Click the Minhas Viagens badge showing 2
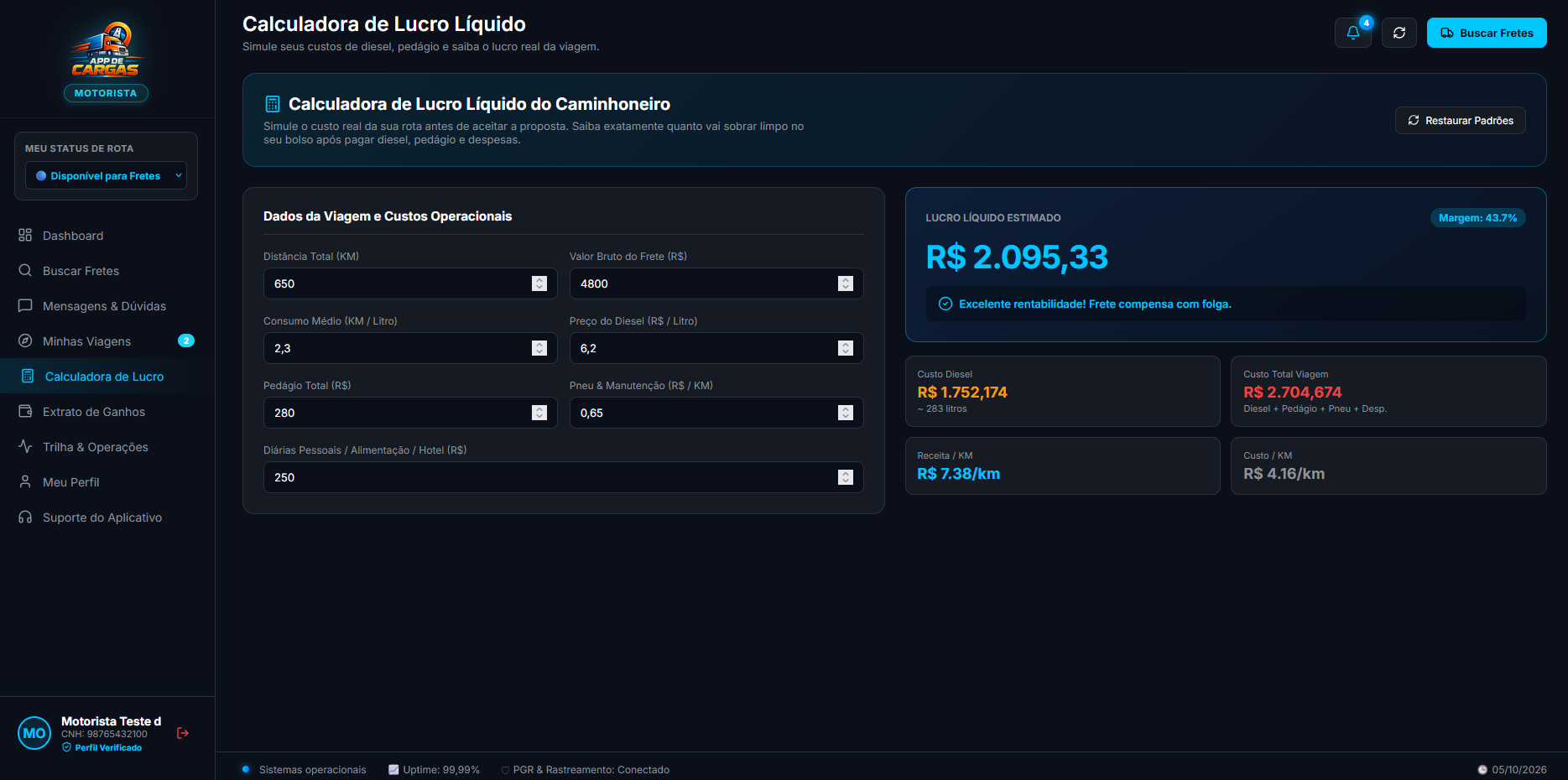Image resolution: width=1568 pixels, height=780 pixels. tap(186, 341)
